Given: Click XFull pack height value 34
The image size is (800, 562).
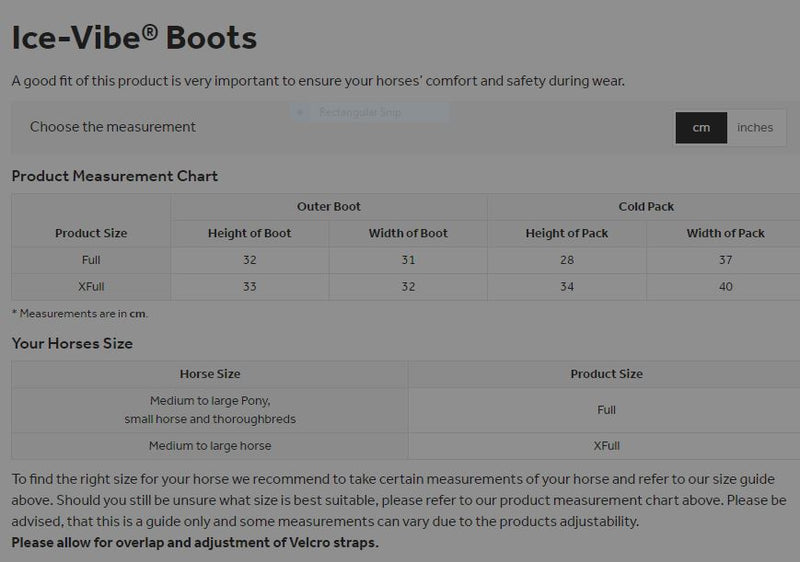Looking at the screenshot, I should (x=567, y=287).
